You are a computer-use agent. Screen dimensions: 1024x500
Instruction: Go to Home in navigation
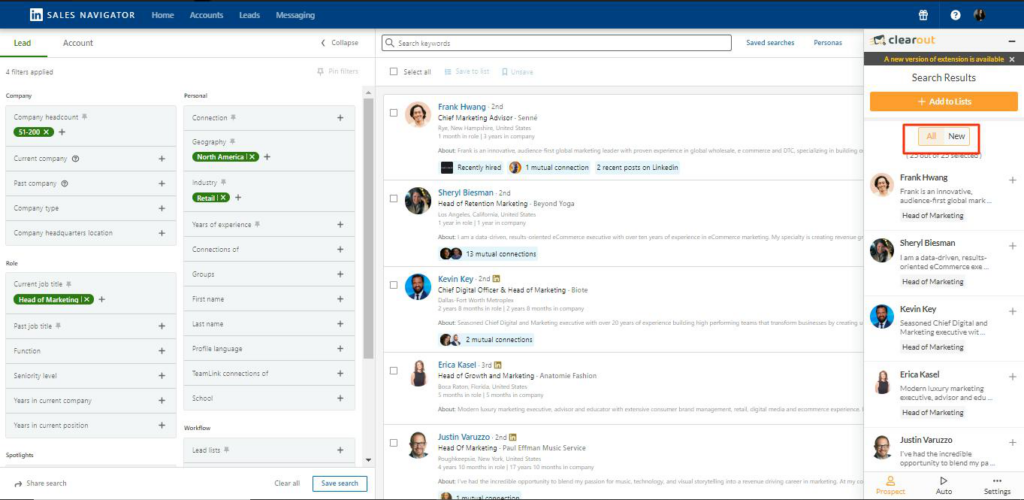click(x=163, y=15)
